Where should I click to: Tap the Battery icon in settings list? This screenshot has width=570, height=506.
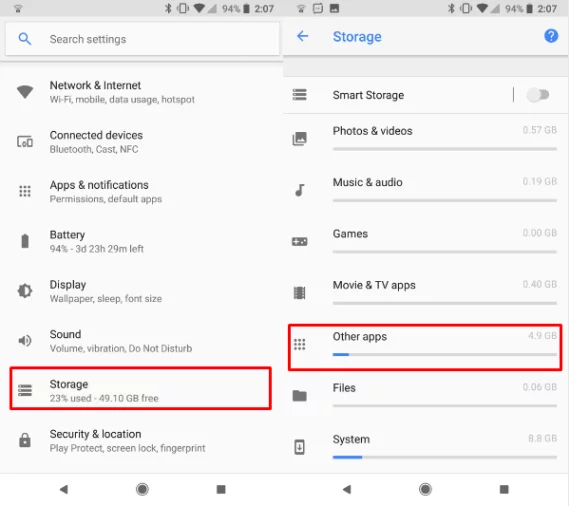25,241
